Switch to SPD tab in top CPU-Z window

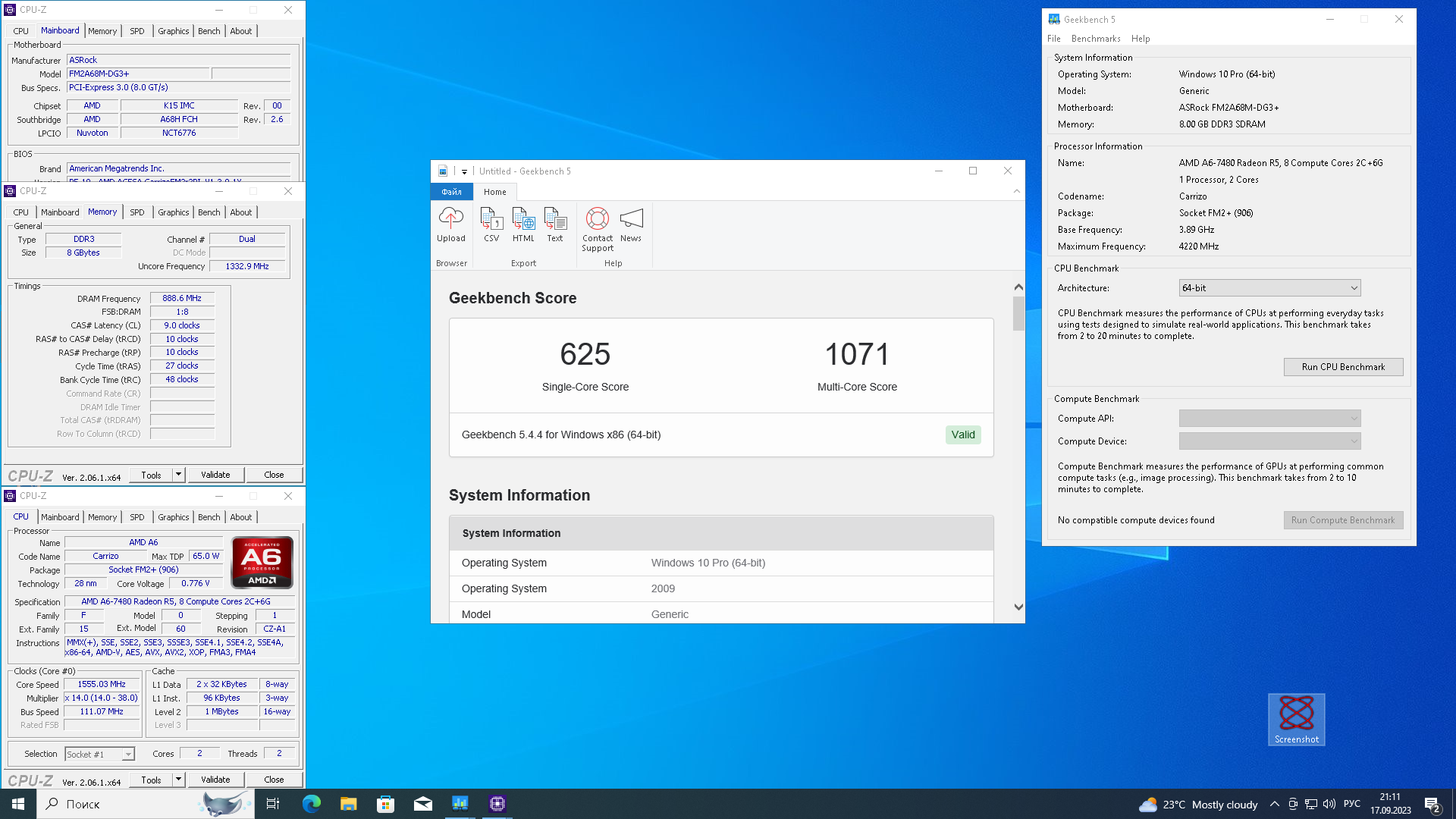(136, 31)
